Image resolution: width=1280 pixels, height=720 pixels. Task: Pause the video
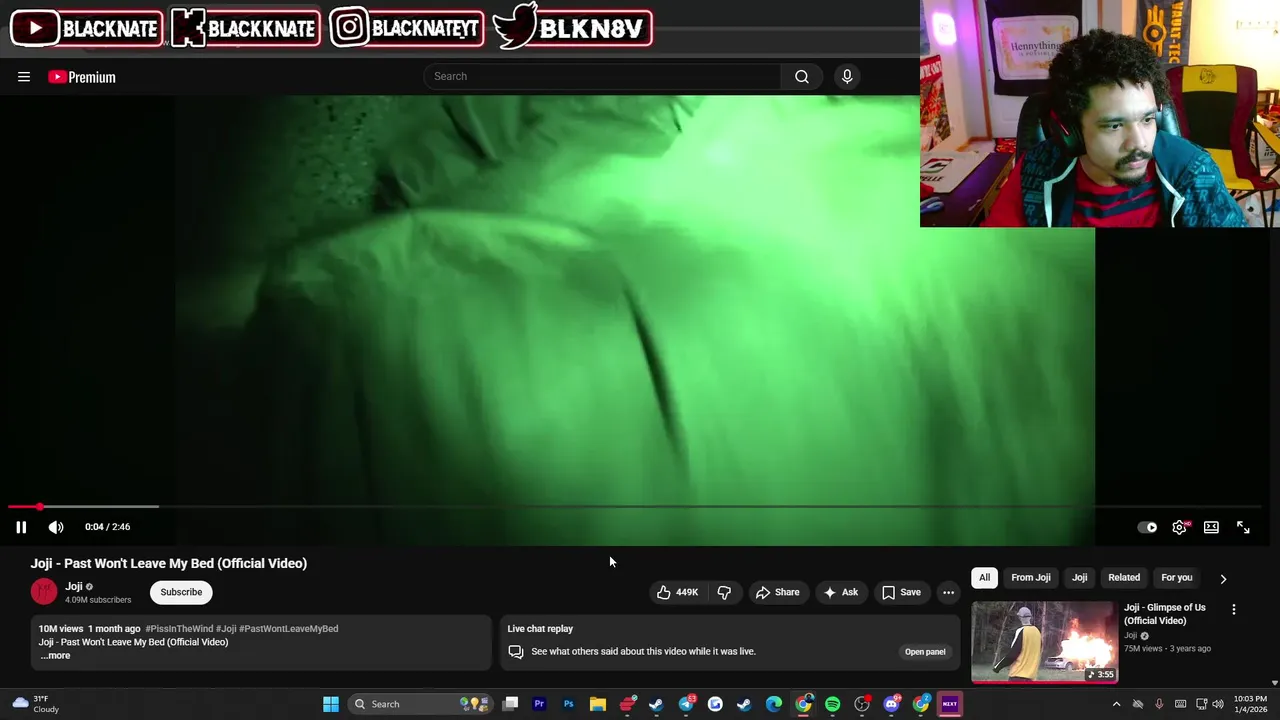click(21, 527)
